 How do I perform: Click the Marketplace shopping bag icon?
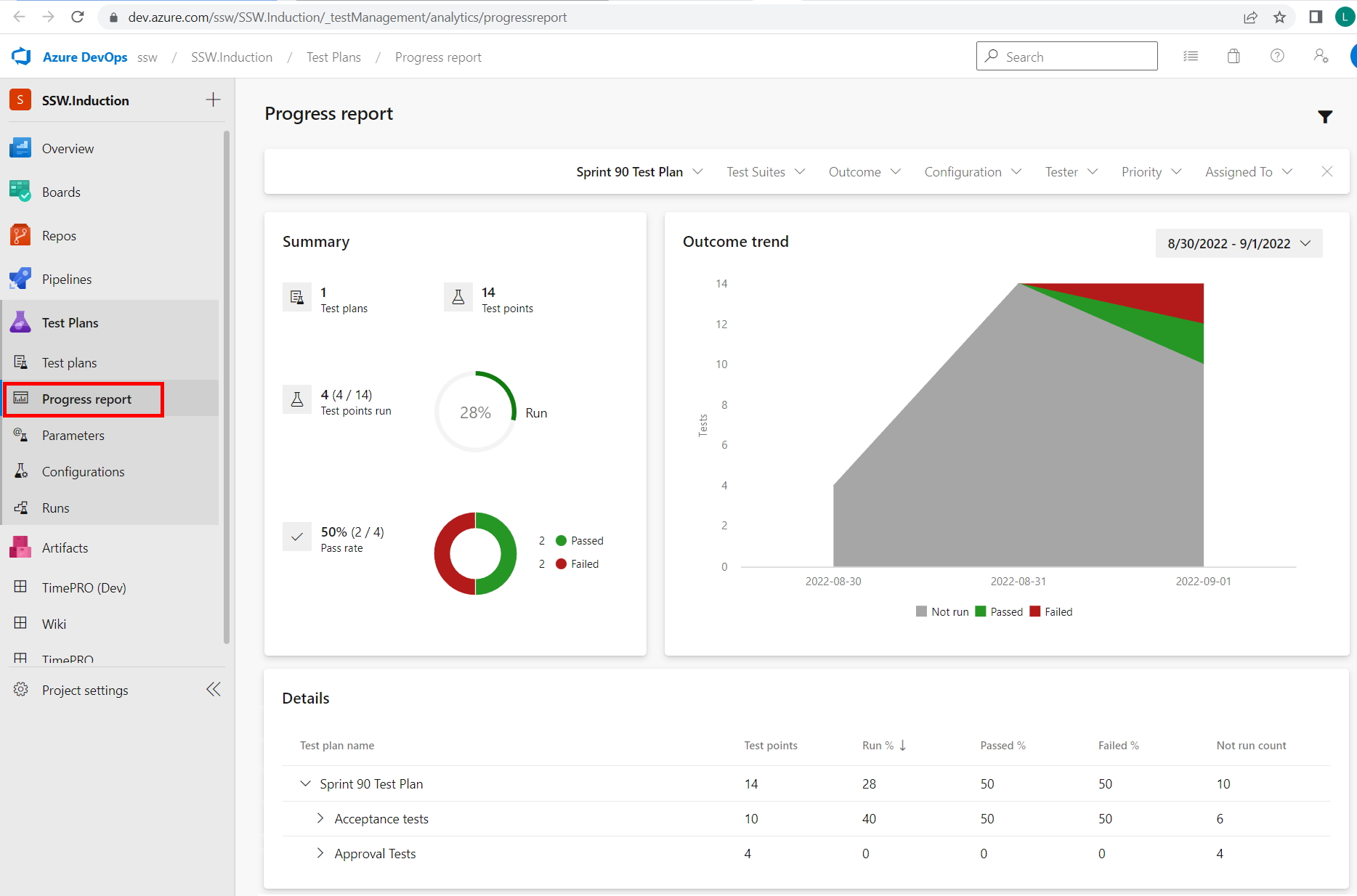(1234, 56)
